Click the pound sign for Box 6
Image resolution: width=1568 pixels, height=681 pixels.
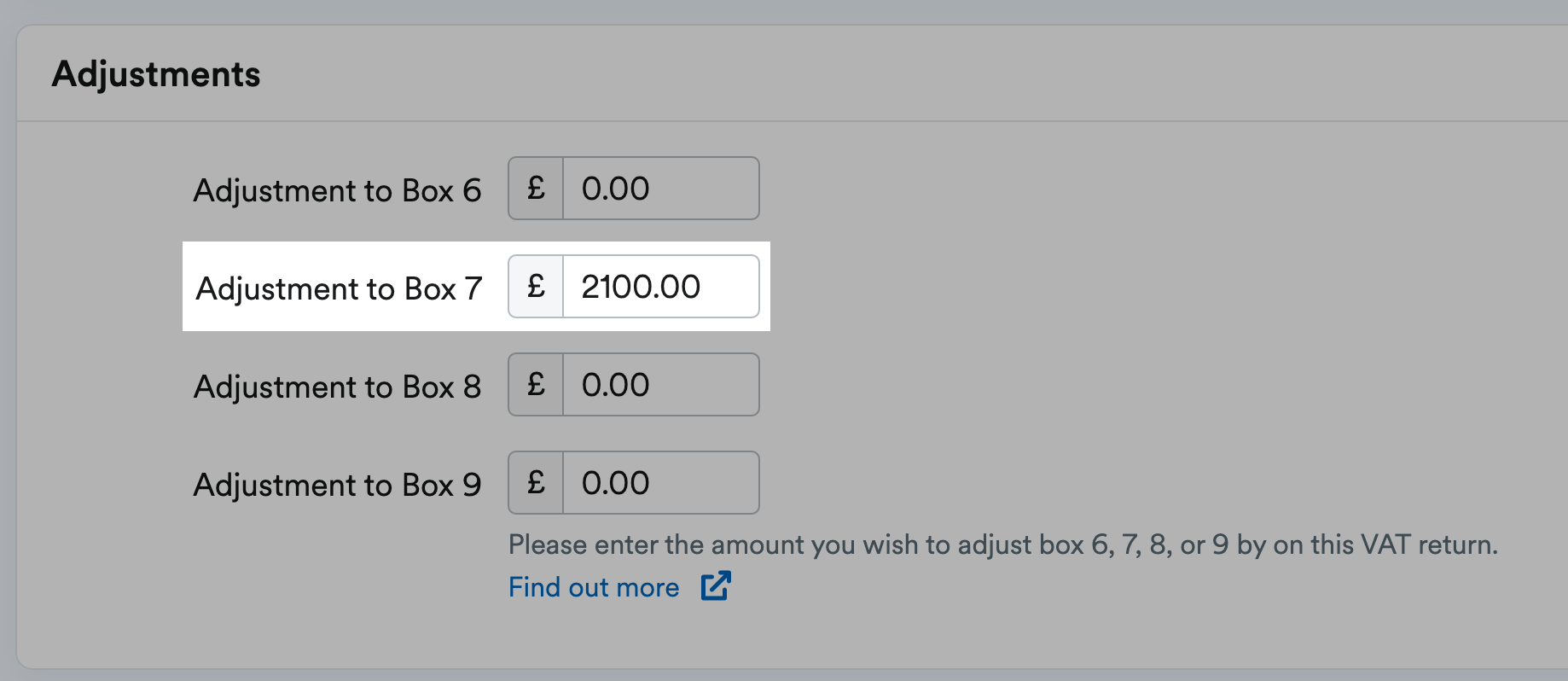(x=536, y=189)
